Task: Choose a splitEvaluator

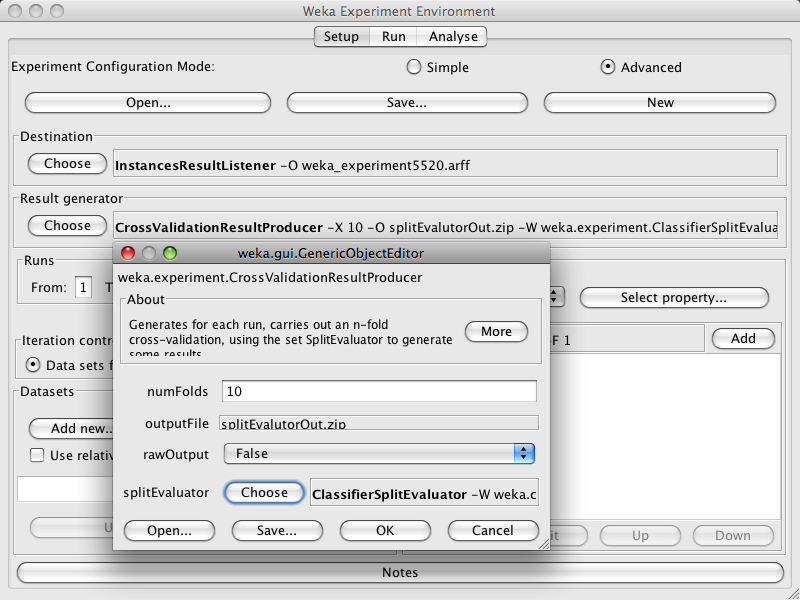Action: click(x=264, y=492)
